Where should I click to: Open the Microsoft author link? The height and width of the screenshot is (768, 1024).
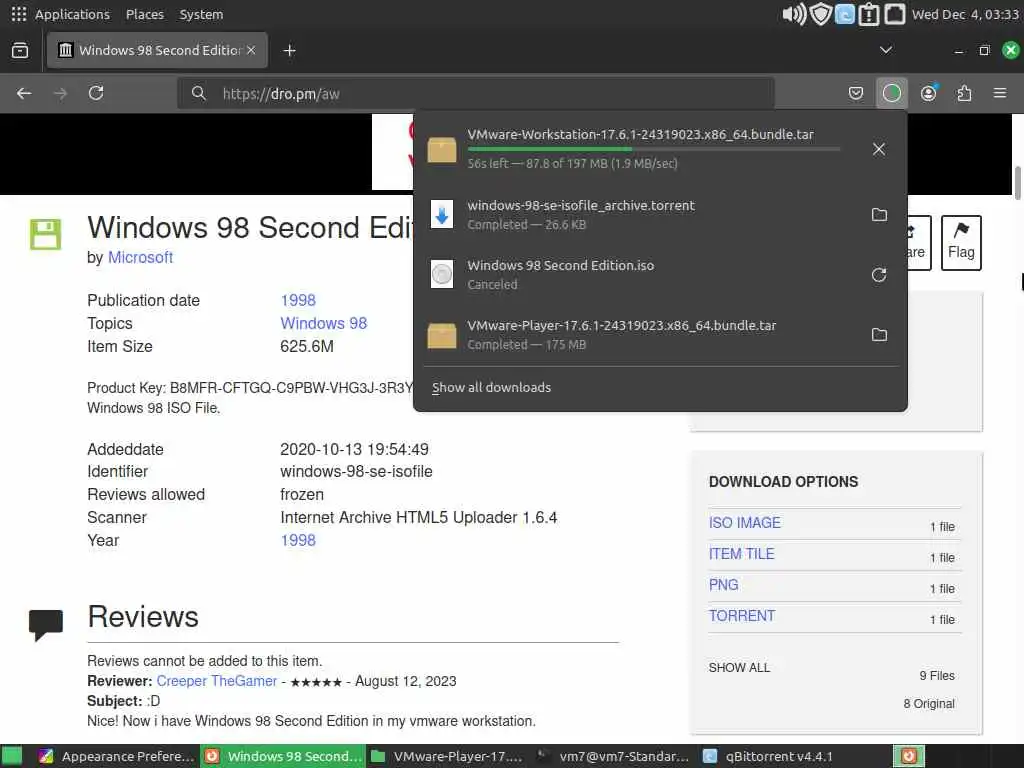140,257
